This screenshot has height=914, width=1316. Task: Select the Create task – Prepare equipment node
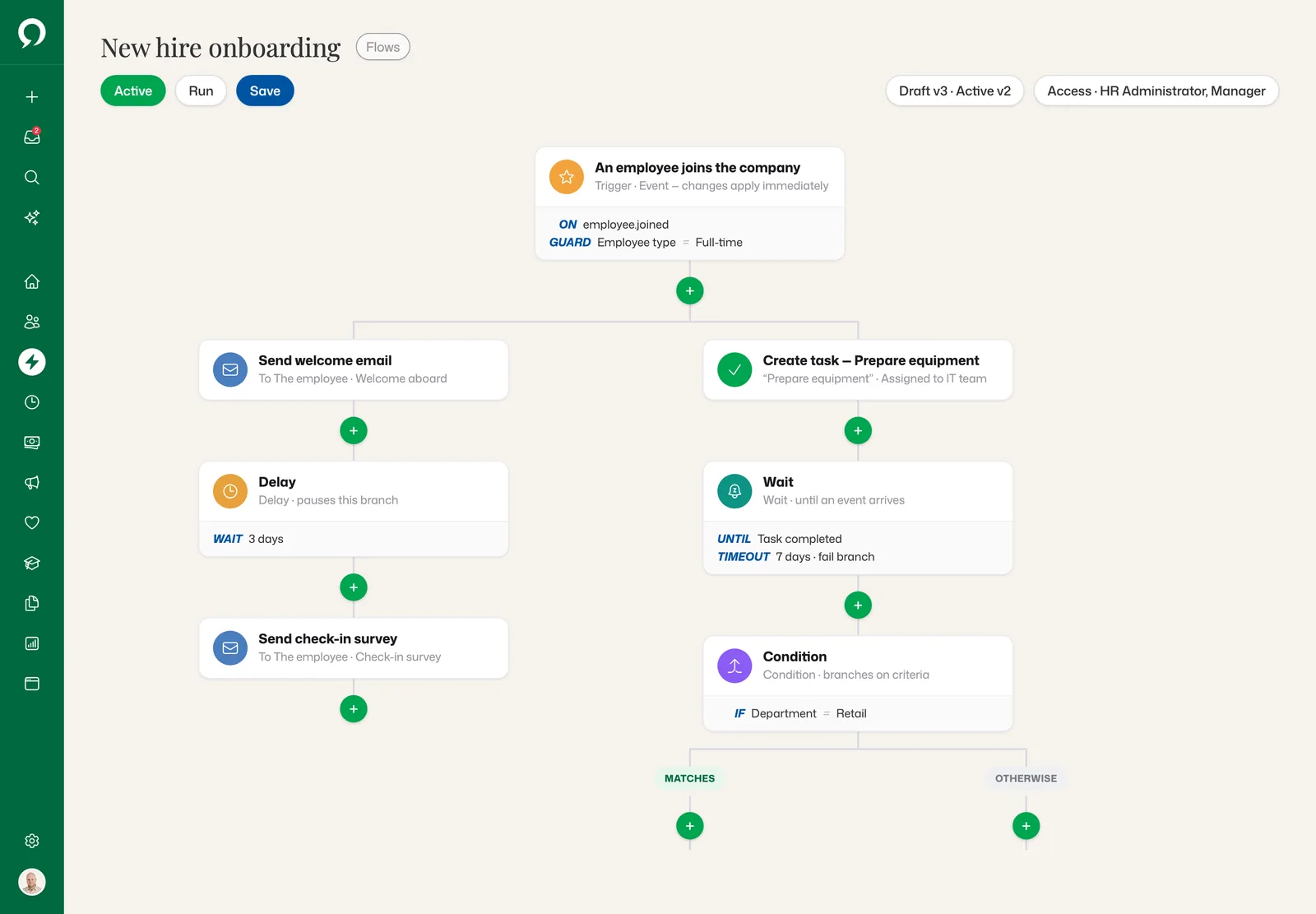[858, 369]
